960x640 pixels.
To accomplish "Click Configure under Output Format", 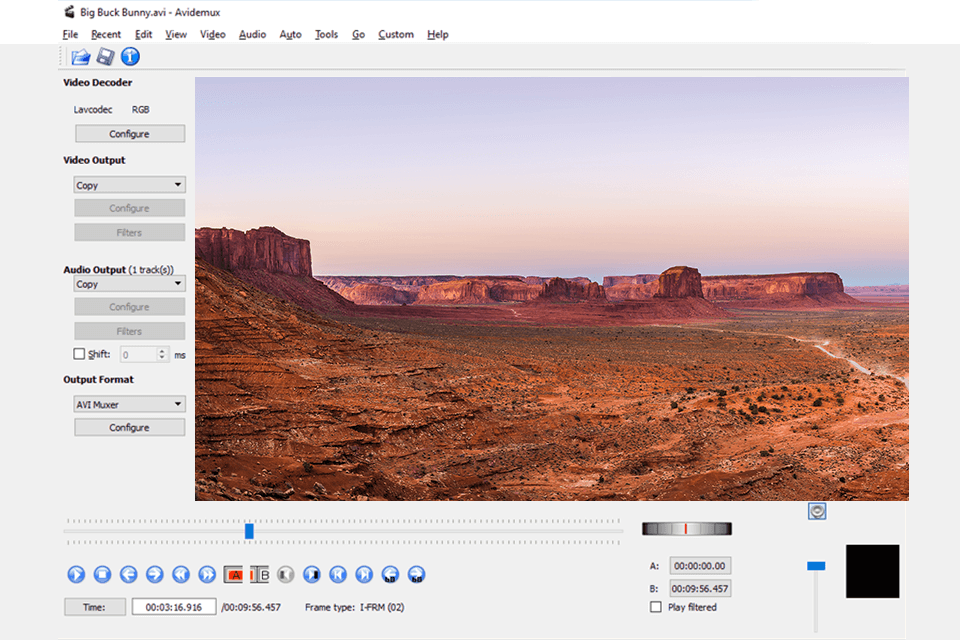I will 129,427.
